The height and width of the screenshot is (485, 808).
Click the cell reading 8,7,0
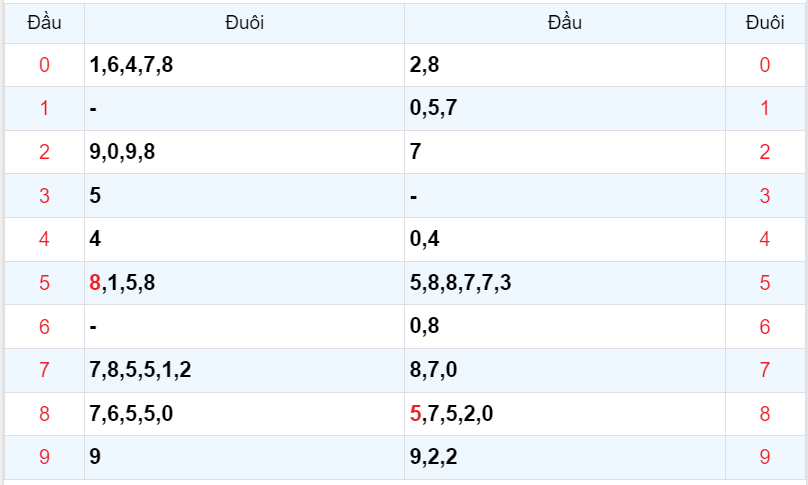point(434,370)
